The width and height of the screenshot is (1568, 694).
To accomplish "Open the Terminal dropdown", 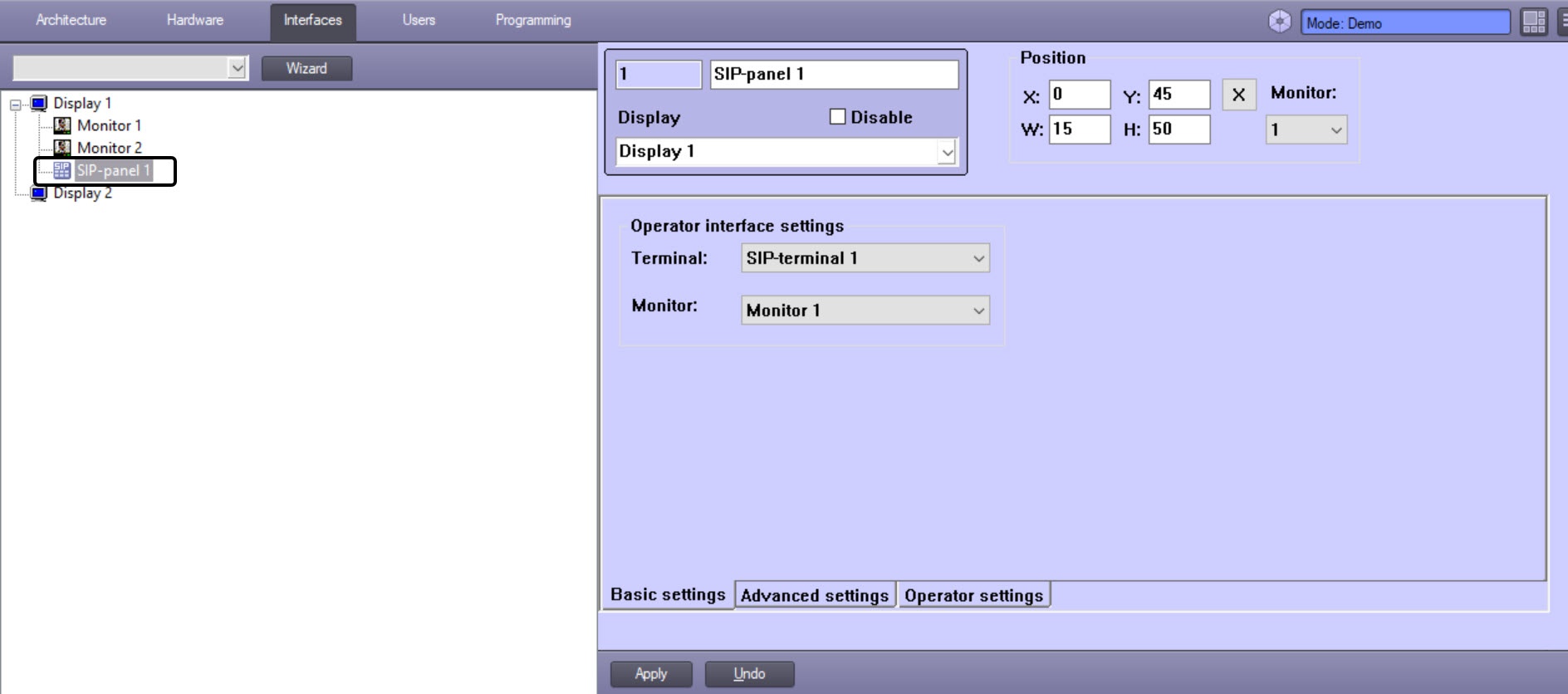I will (x=979, y=258).
